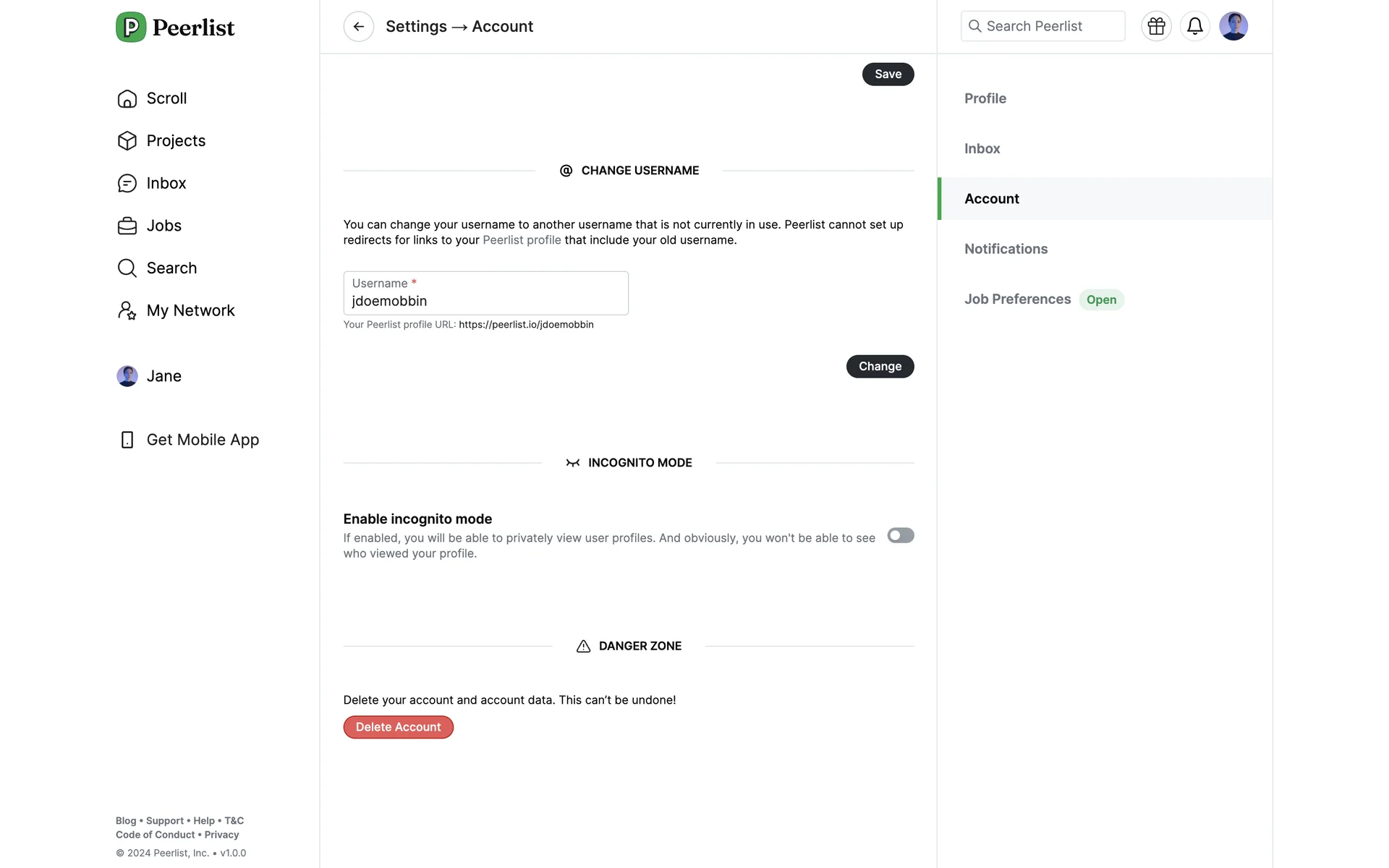Go to the Inbox settings tab

(x=982, y=148)
